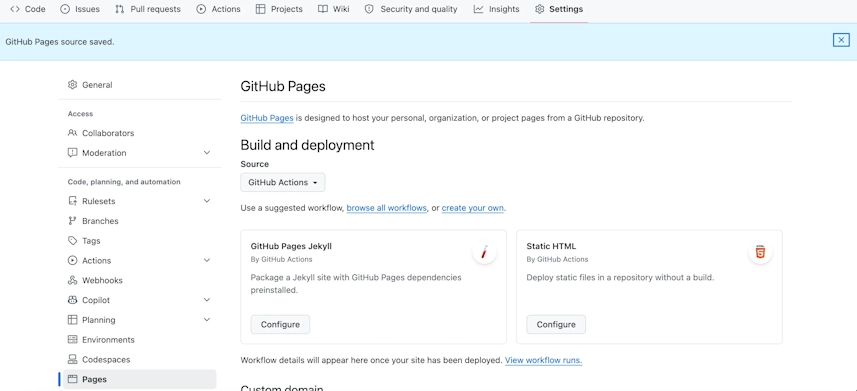Click the General gear icon in sidebar

click(x=72, y=85)
